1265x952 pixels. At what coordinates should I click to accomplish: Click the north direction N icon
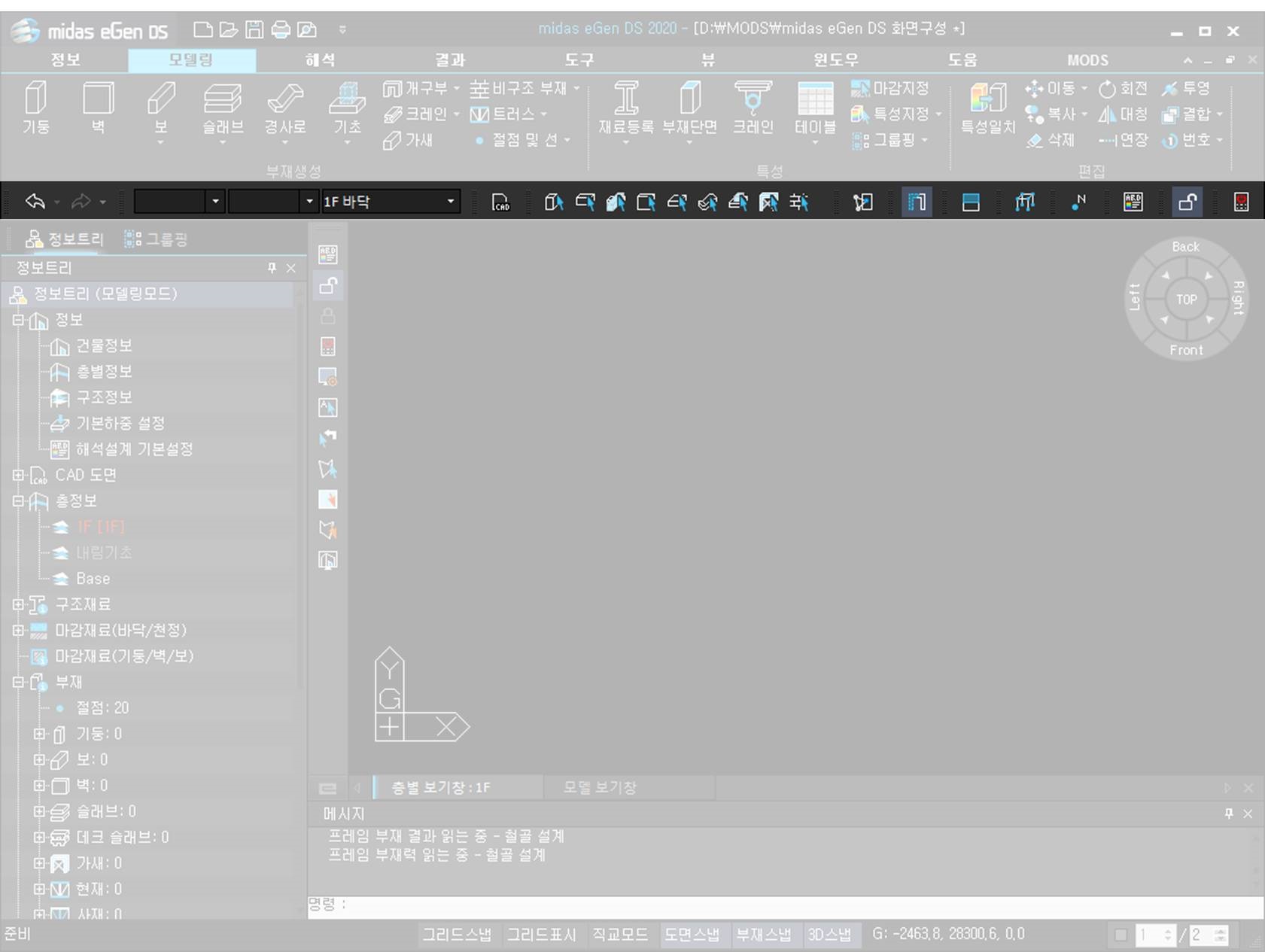point(1078,202)
